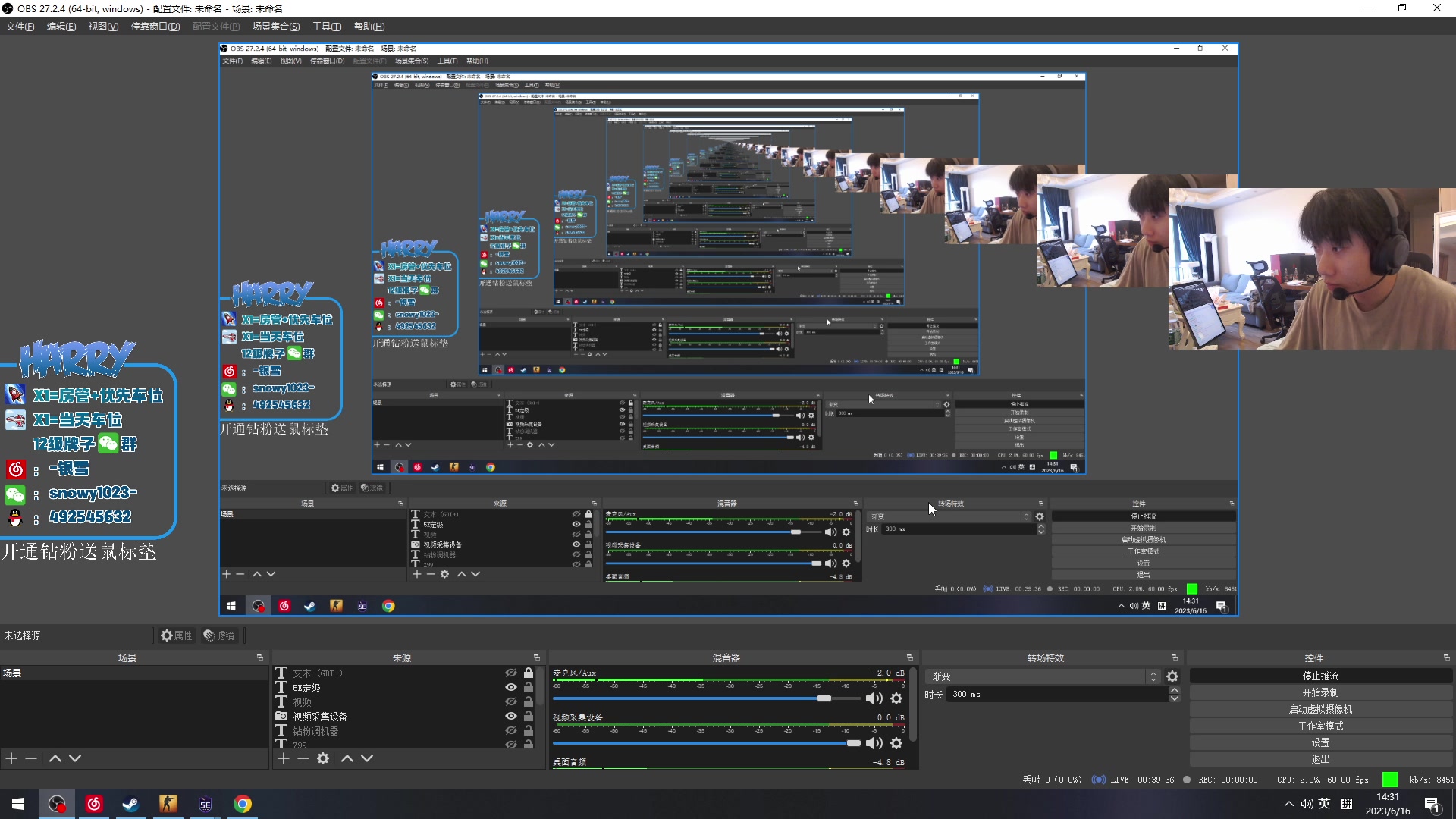This screenshot has width=1456, height=819.
Task: Open the 帮助(H) menu
Action: [369, 27]
